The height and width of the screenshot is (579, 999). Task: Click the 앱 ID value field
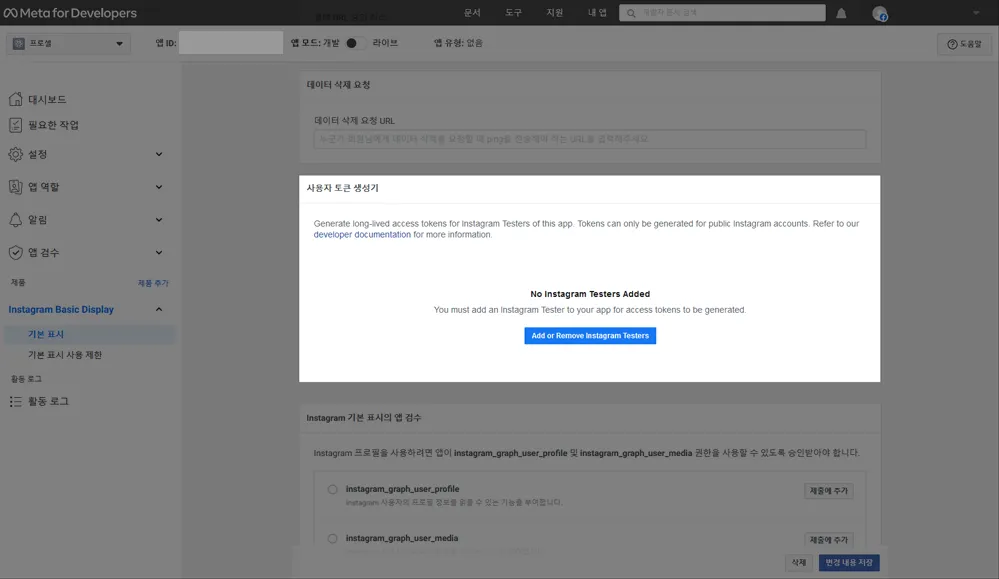(231, 43)
